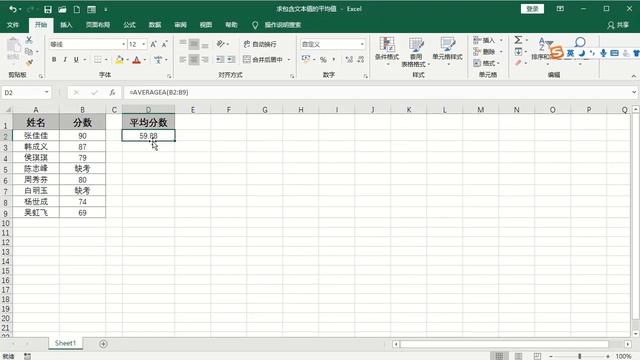
Task: Apply the red font color A
Action: [x=137, y=60]
